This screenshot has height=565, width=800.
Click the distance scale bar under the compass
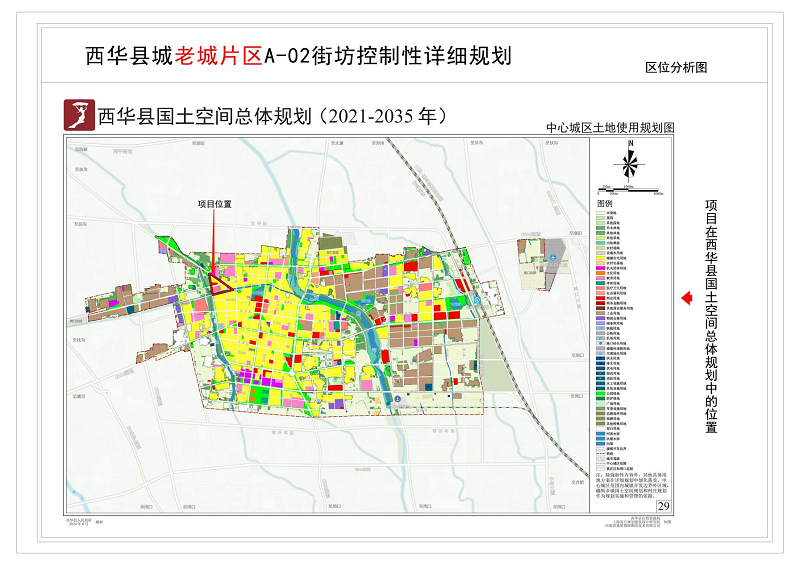click(x=629, y=189)
